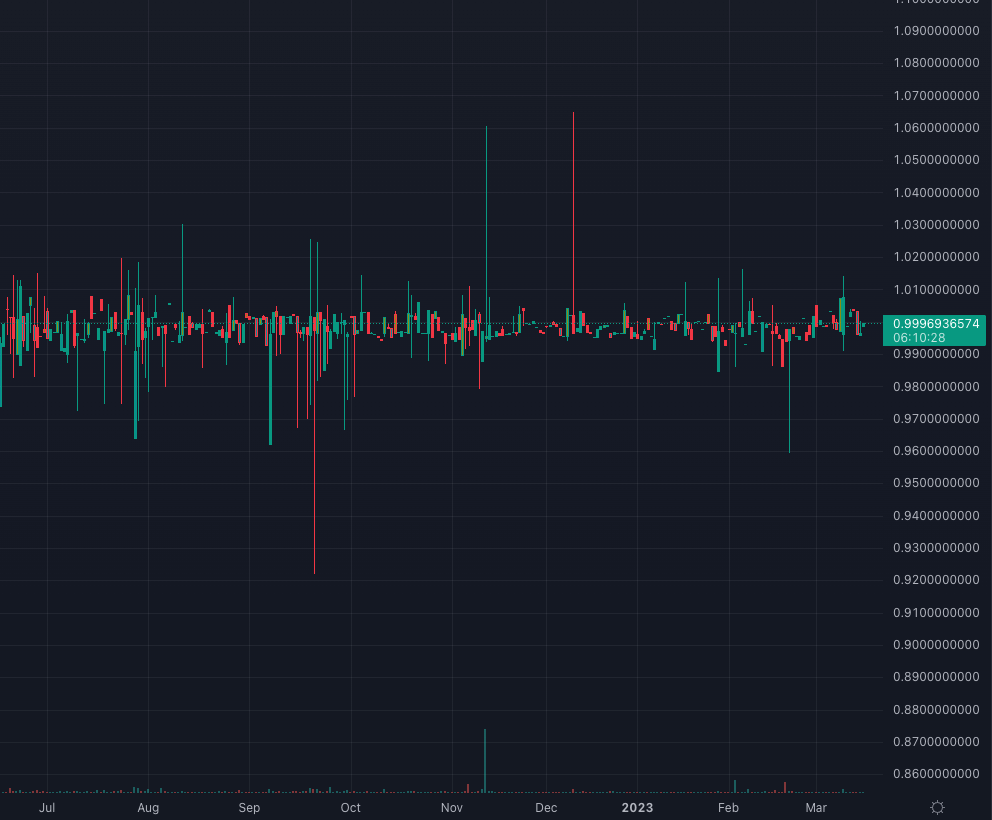Click the 2023 label on time axis

(x=637, y=807)
